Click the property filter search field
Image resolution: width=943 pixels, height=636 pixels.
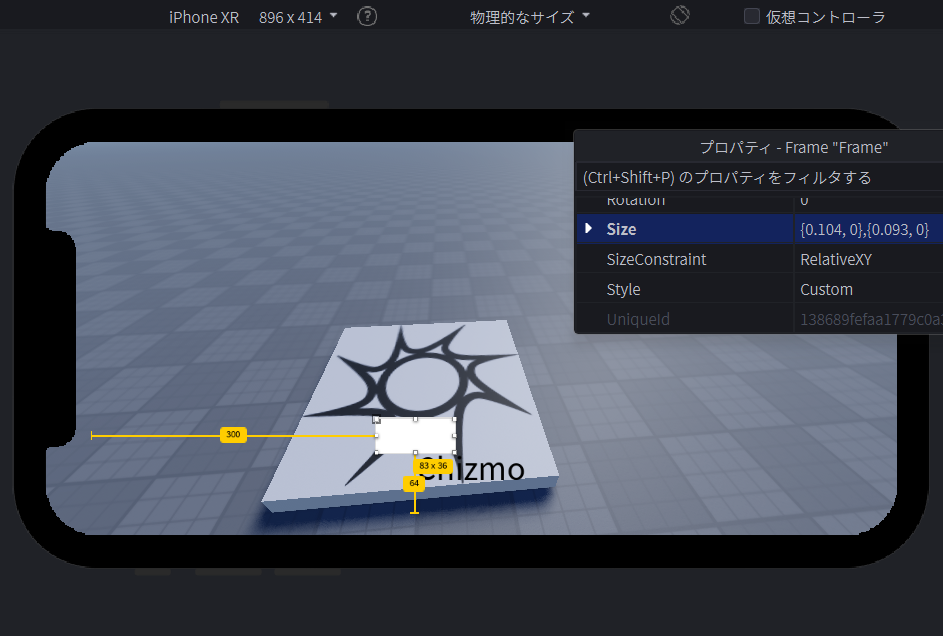pos(759,177)
